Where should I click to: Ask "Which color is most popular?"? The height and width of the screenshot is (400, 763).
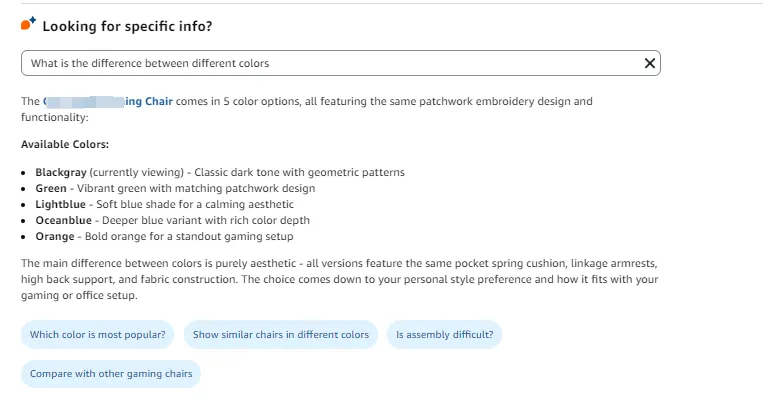pyautogui.click(x=98, y=335)
